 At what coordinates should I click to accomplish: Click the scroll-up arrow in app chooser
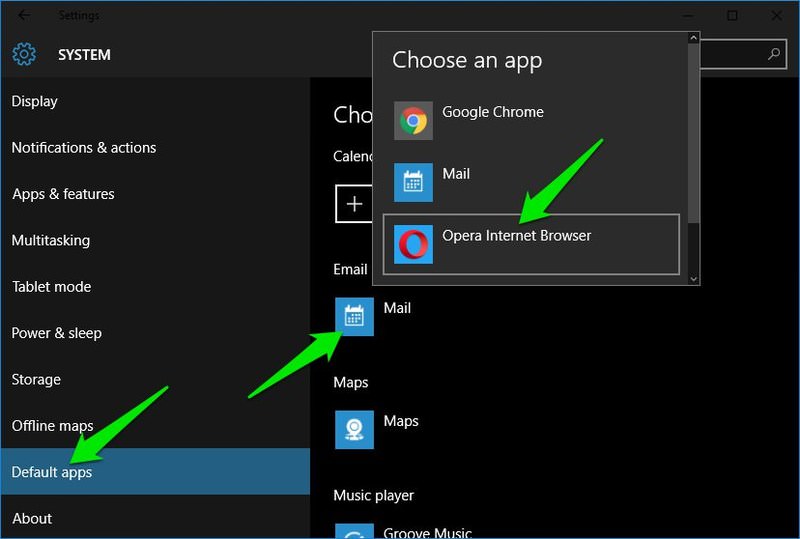693,38
